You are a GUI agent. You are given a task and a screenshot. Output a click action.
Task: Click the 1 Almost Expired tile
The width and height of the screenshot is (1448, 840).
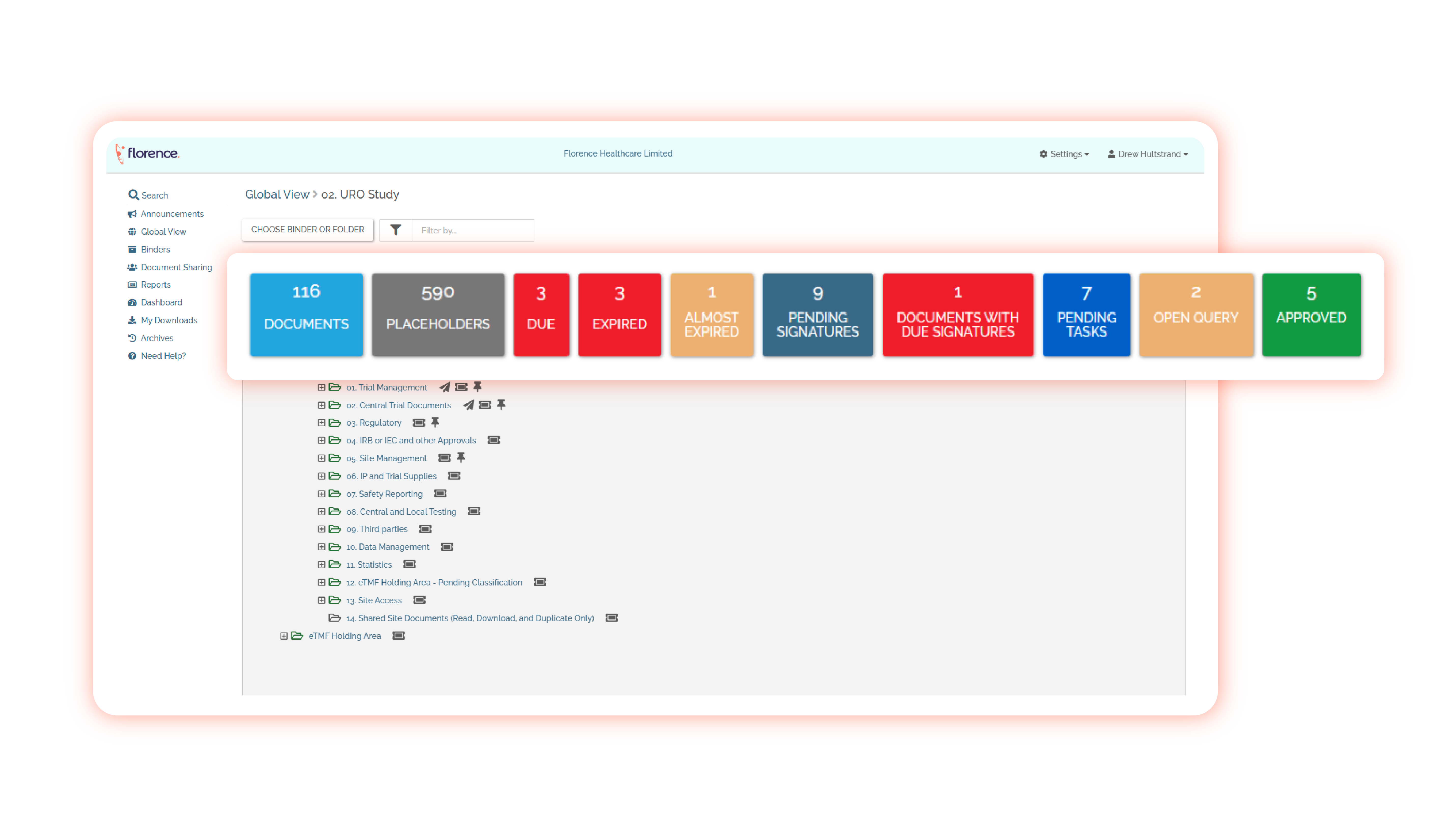(712, 315)
